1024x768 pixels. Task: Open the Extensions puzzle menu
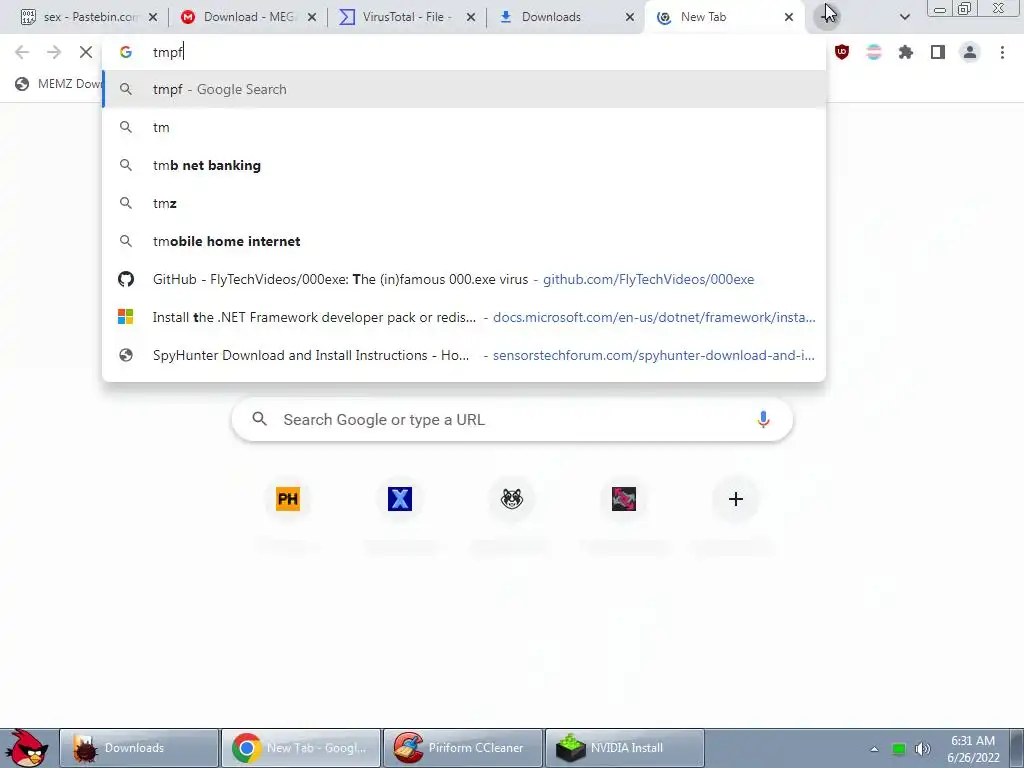906,52
